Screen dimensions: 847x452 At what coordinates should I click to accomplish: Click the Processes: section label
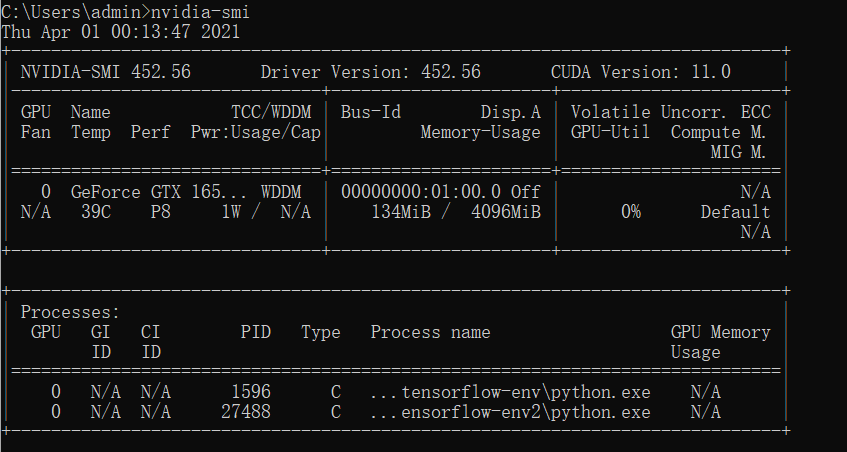(x=70, y=312)
